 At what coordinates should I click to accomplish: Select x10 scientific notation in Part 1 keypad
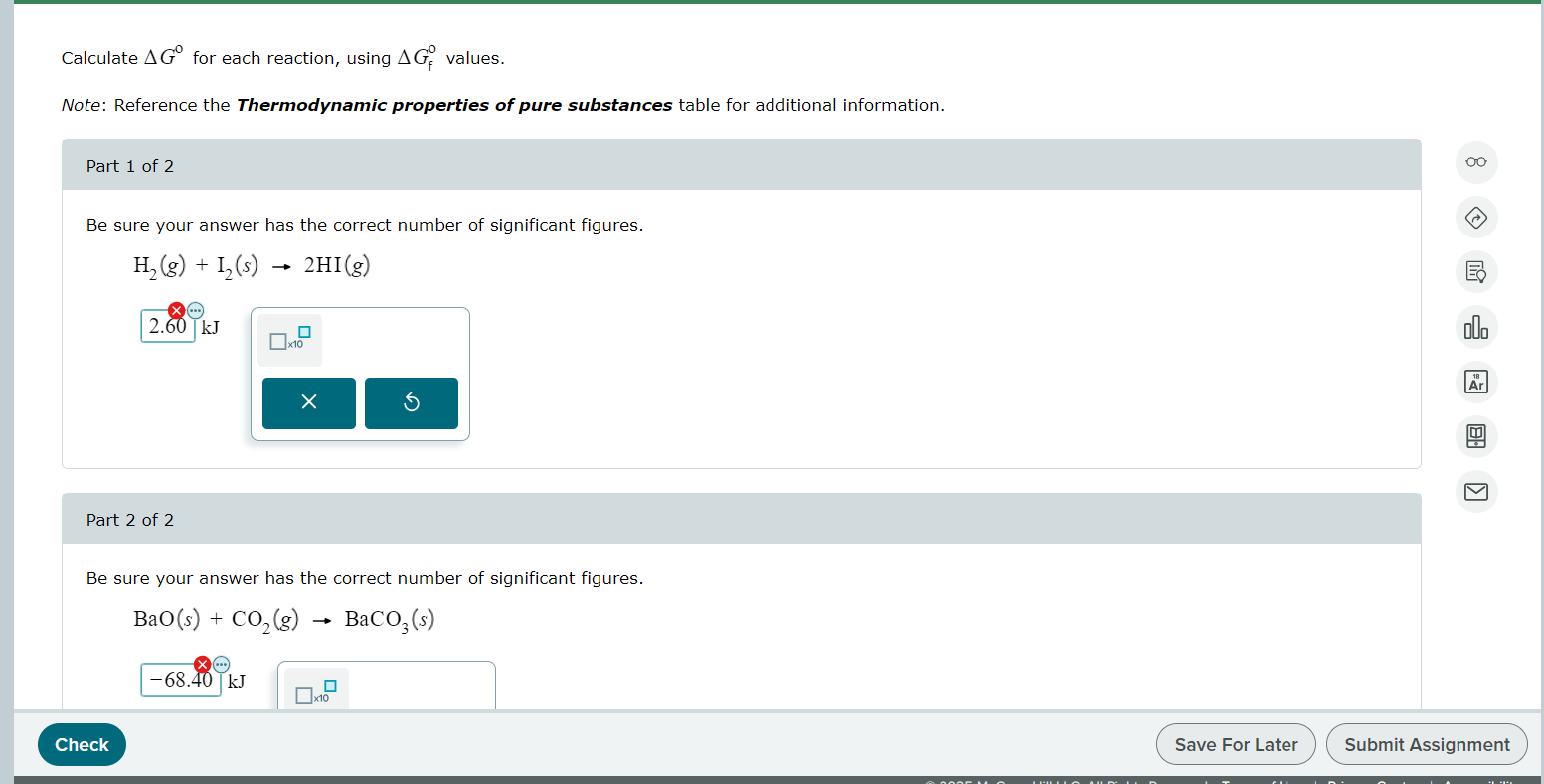click(x=288, y=340)
